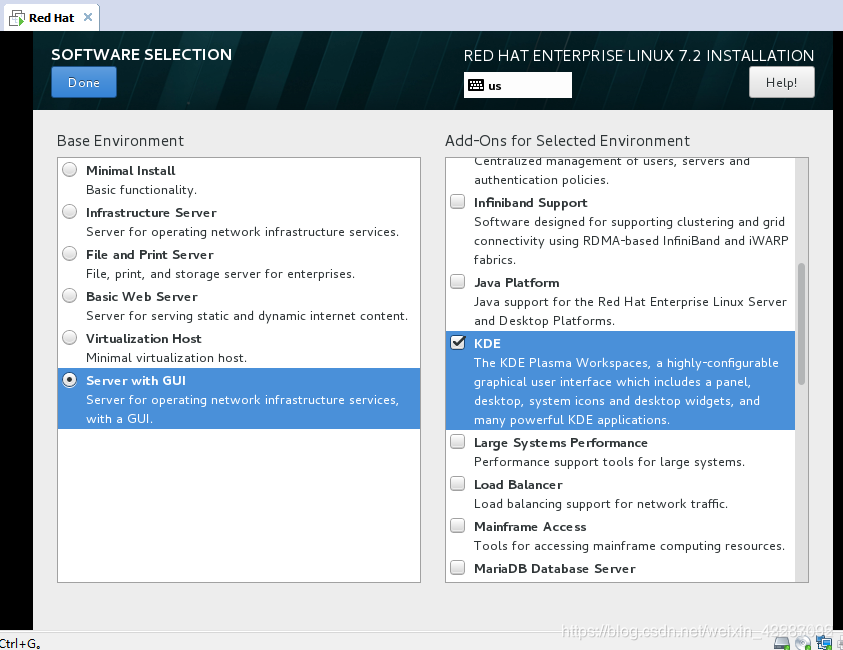Image resolution: width=843 pixels, height=650 pixels.
Task: Switch to the Red Hat tab
Action: (x=52, y=18)
